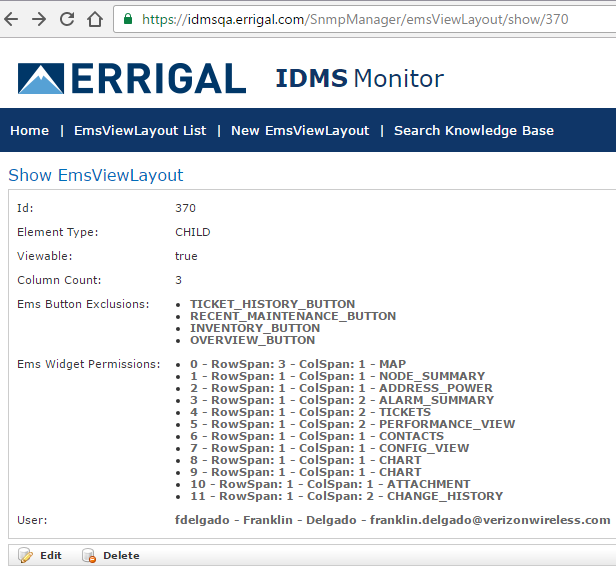Open the OVERVIEW_BUTTON exclusion

click(x=252, y=340)
